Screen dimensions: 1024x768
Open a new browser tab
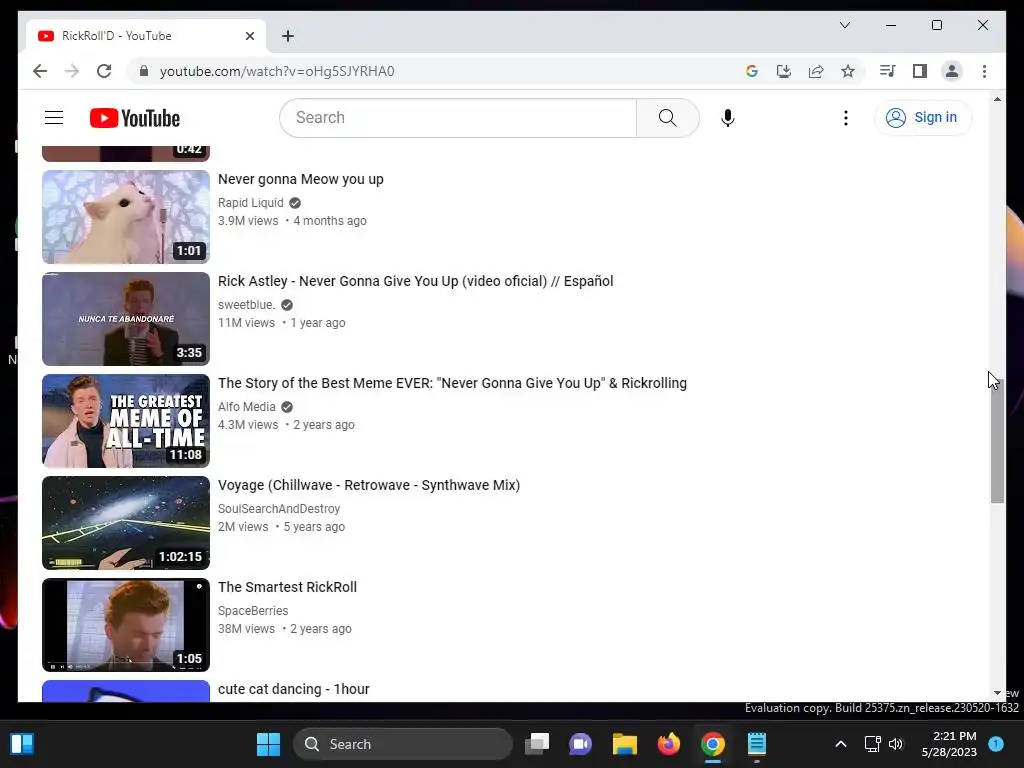point(288,36)
